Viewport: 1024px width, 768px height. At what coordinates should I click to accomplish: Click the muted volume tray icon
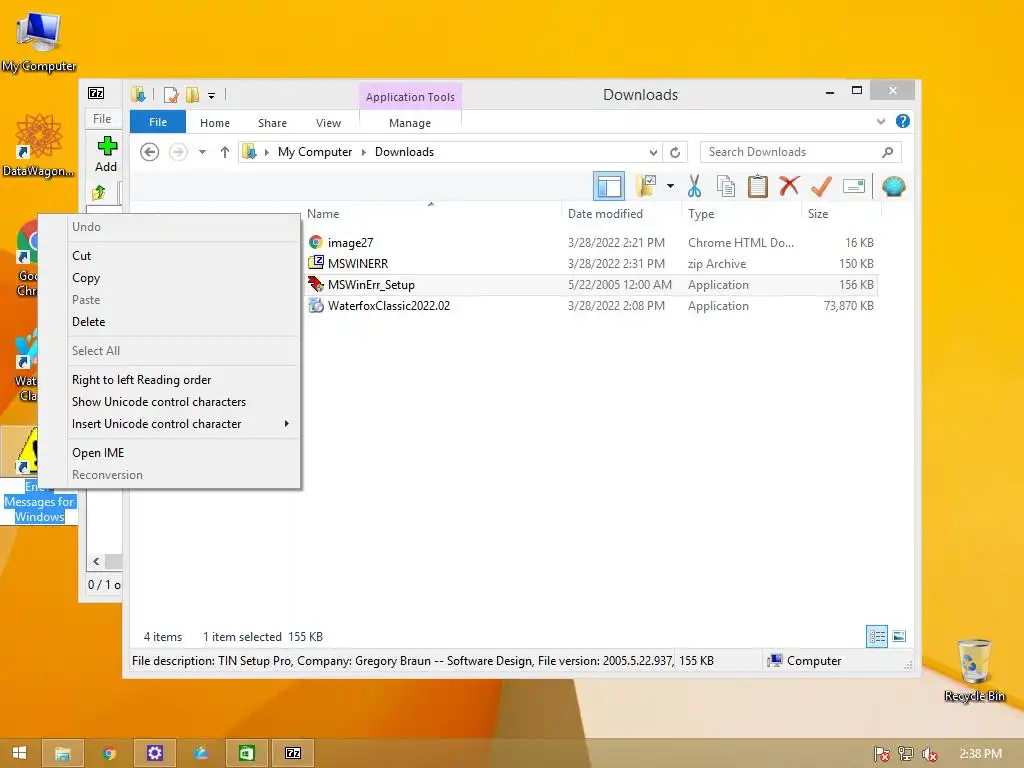click(x=929, y=754)
